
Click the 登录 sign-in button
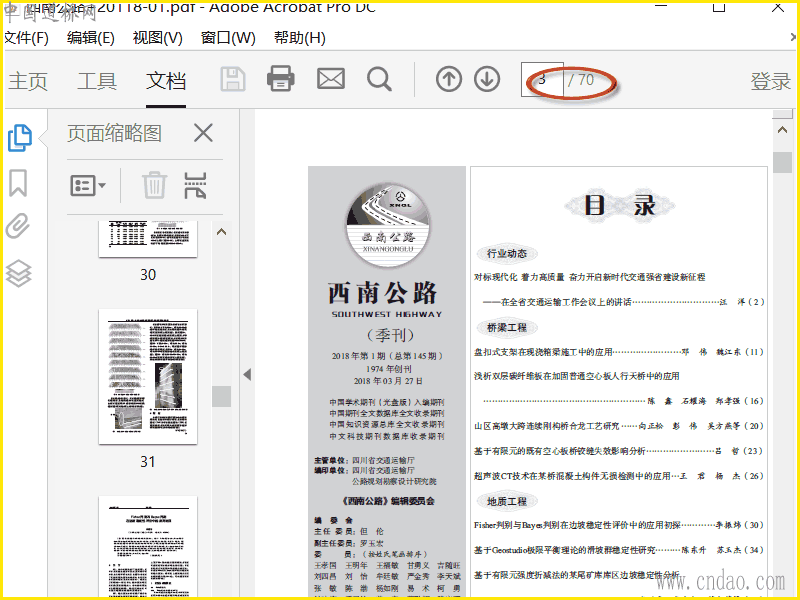770,82
